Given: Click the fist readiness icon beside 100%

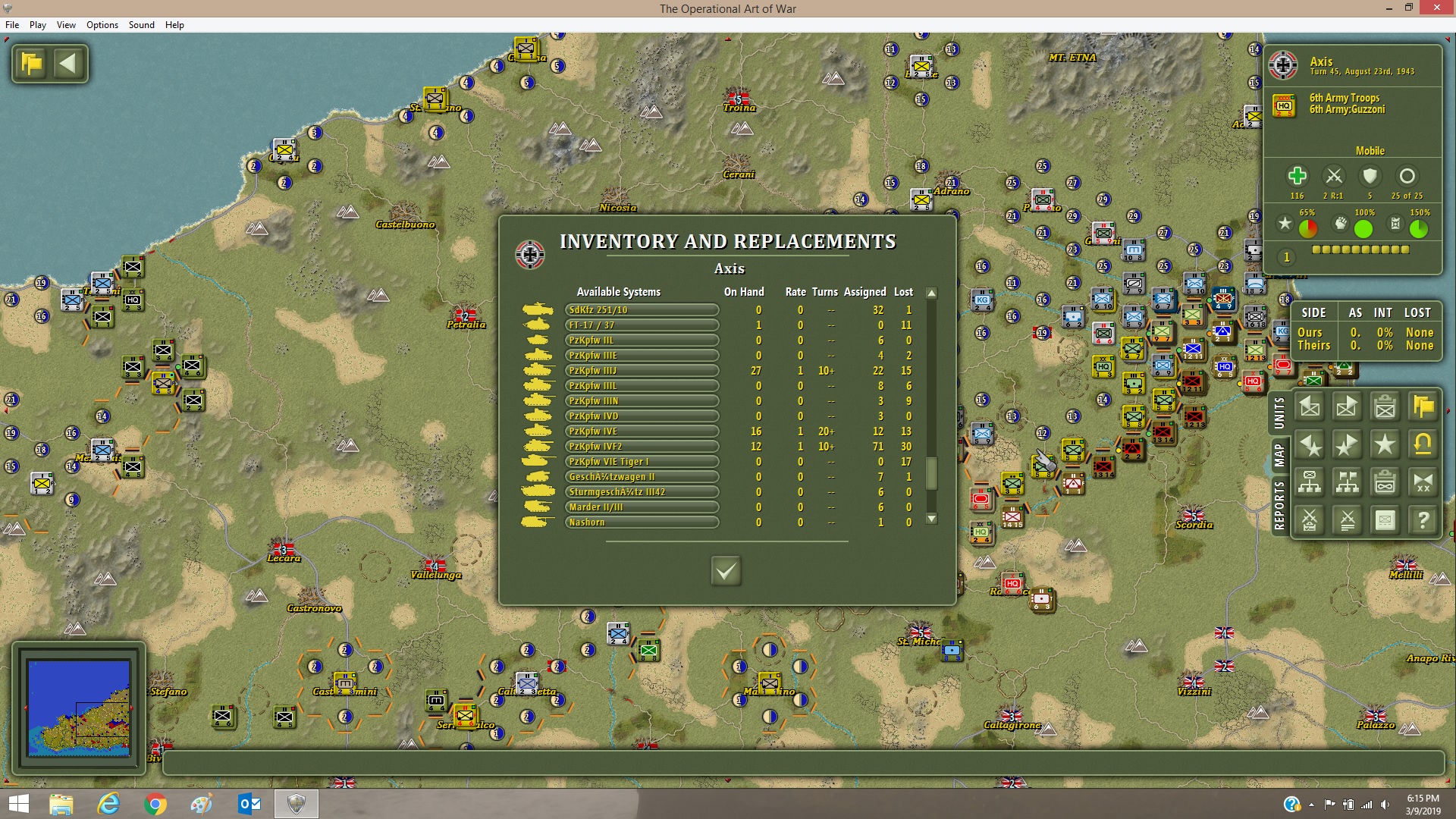Looking at the screenshot, I should (x=1341, y=223).
